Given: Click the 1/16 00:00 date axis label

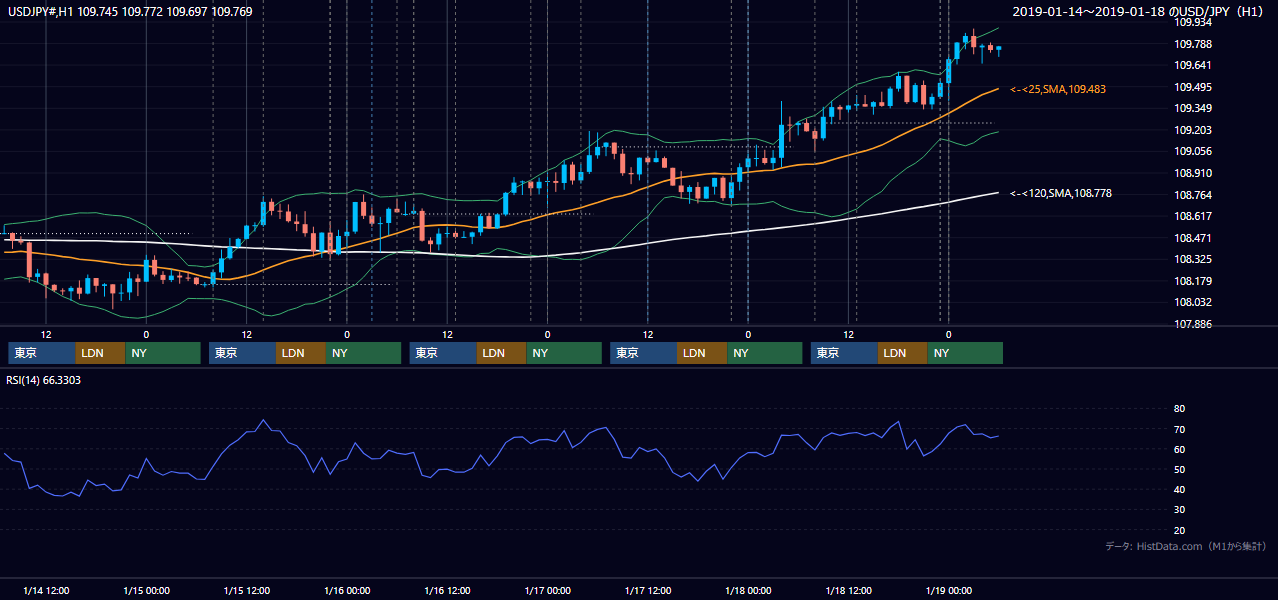Looking at the screenshot, I should pos(347,590).
